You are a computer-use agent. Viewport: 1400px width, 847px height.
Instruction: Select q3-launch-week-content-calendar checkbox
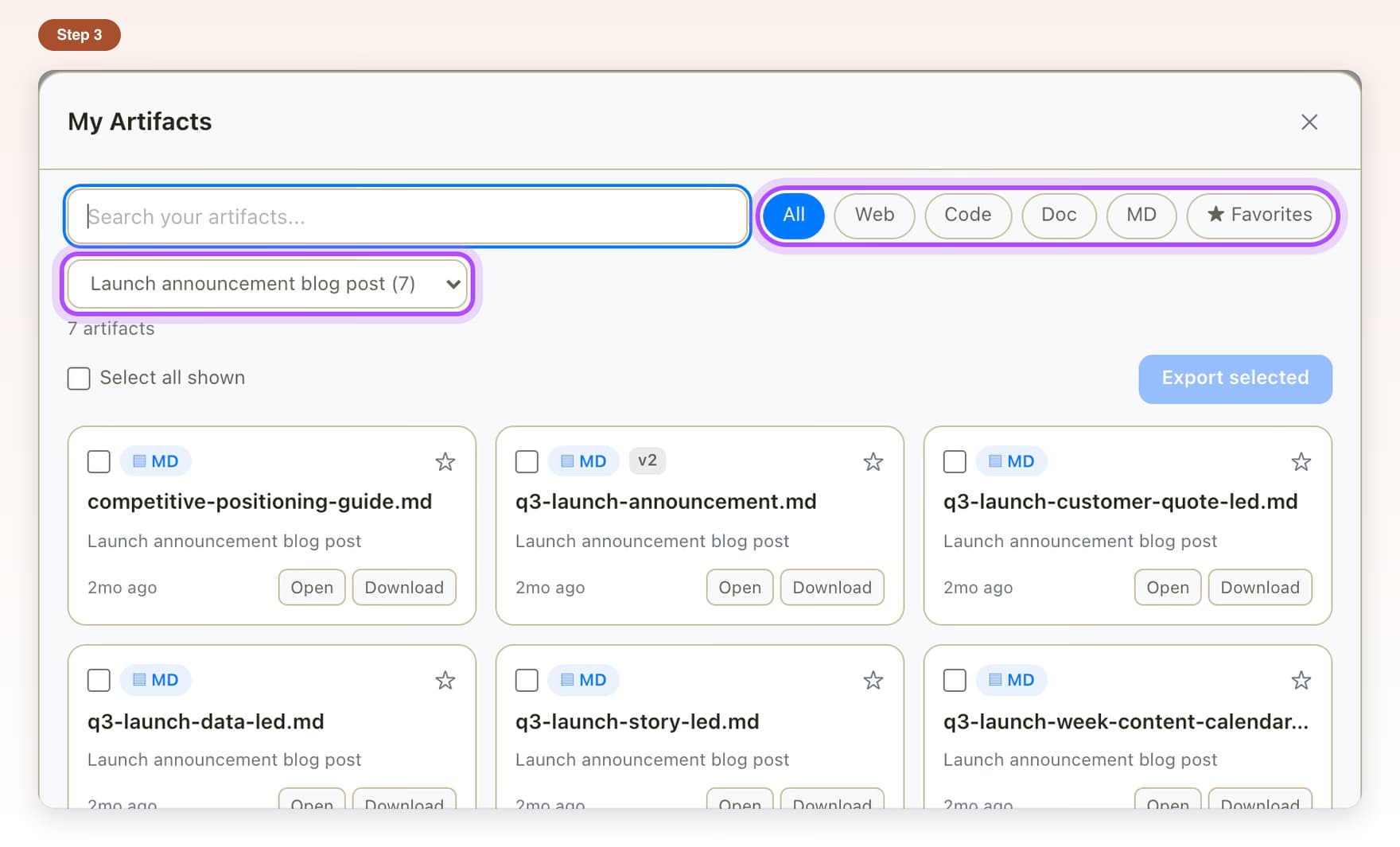click(955, 680)
